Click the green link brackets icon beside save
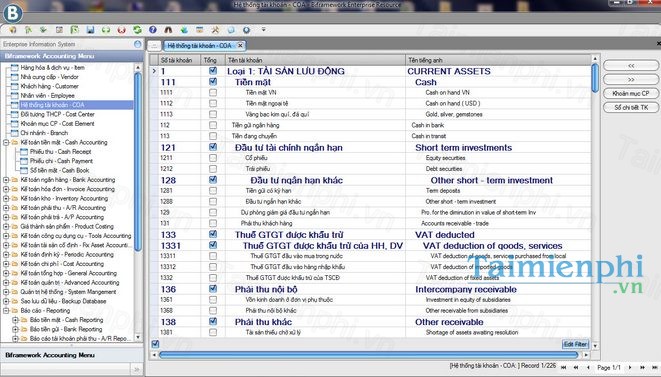The width and height of the screenshot is (661, 377). 106,30
